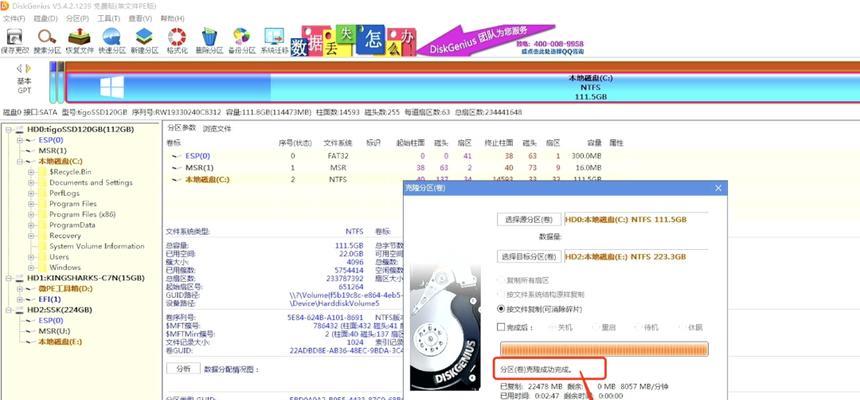Open the 文件(F) menu
This screenshot has height=400, width=860.
click(x=14, y=19)
